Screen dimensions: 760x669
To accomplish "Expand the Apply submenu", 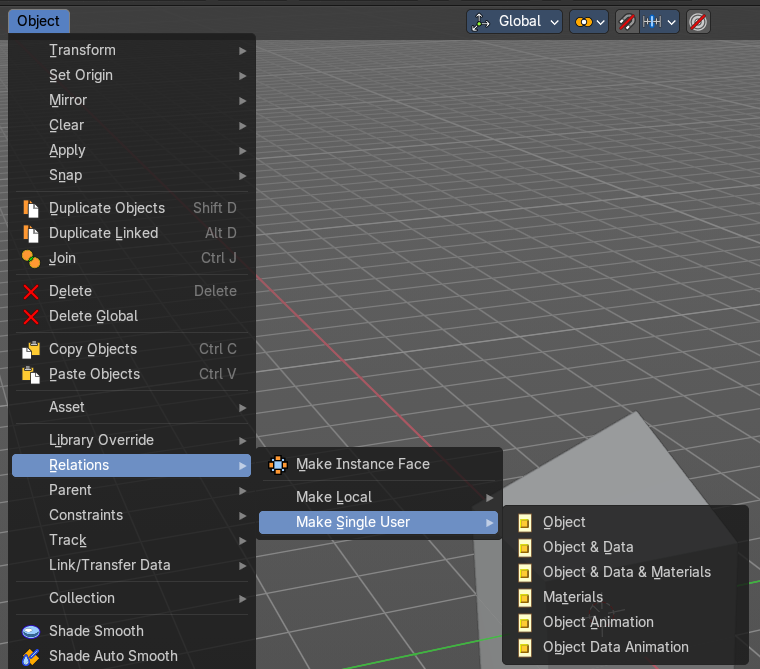I will (x=131, y=150).
